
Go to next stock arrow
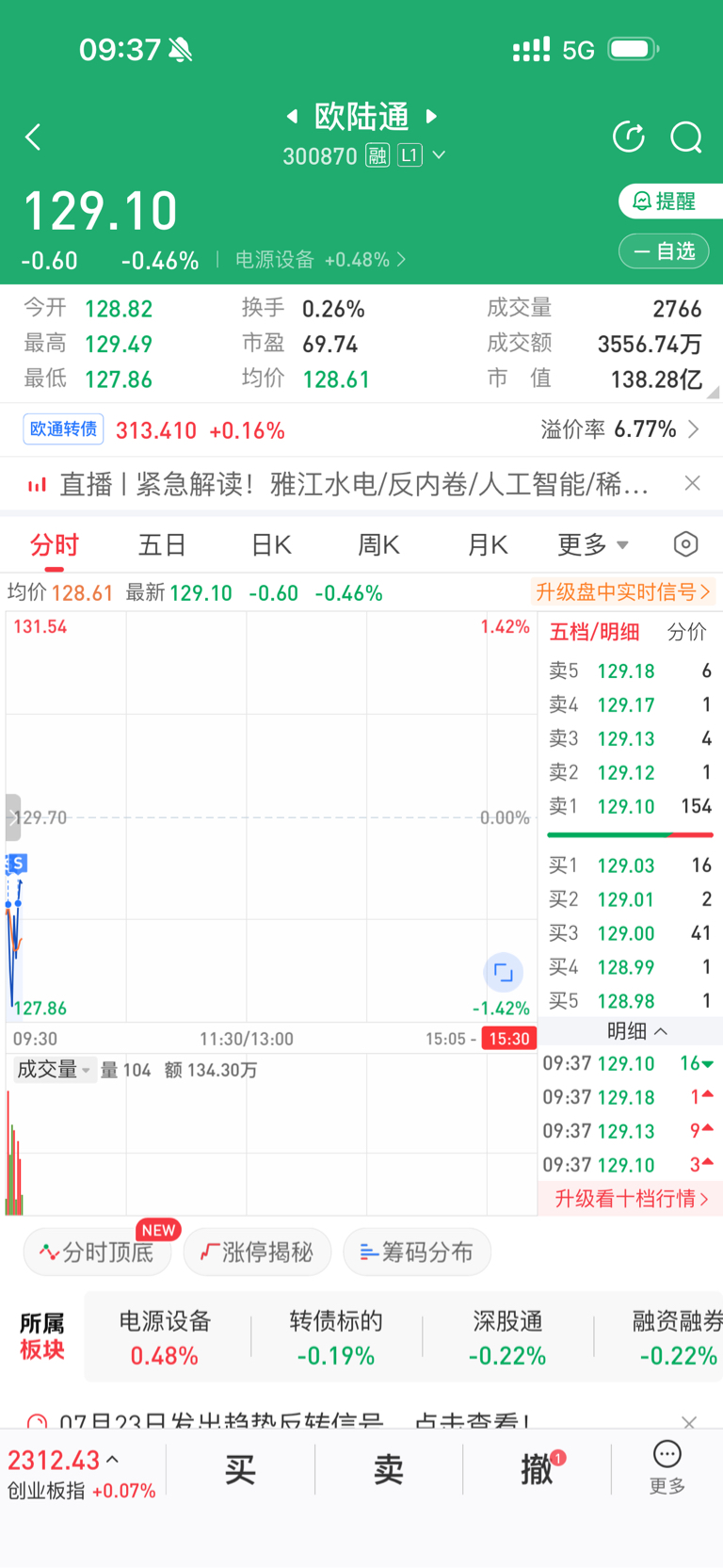coord(431,116)
